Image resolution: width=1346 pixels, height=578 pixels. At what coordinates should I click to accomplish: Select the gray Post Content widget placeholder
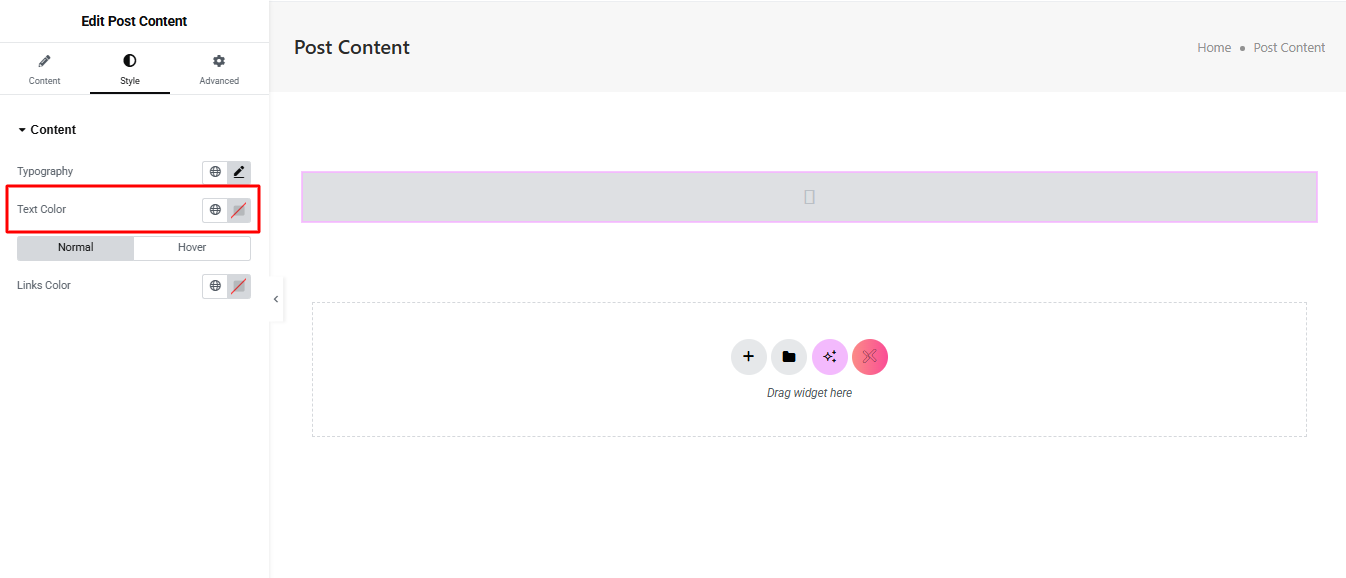809,197
